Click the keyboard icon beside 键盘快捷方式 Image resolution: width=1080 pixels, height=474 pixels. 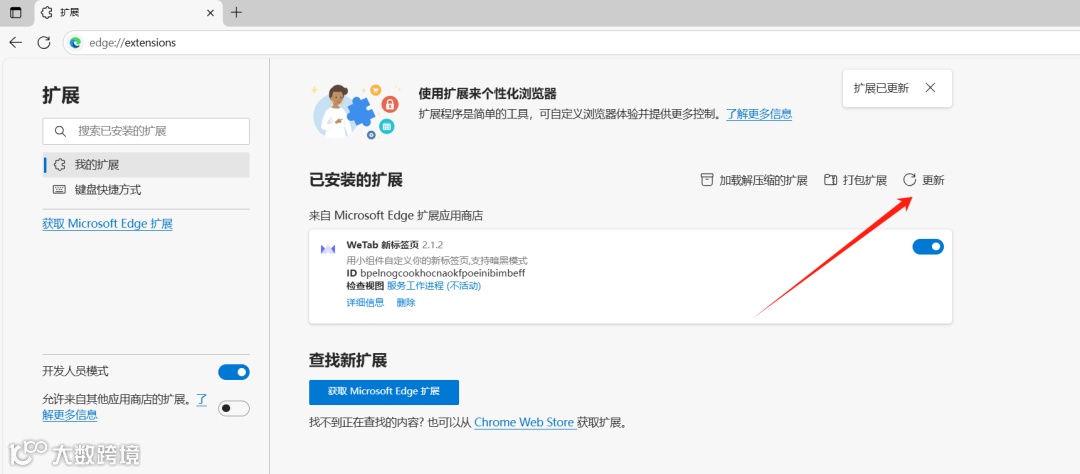59,190
